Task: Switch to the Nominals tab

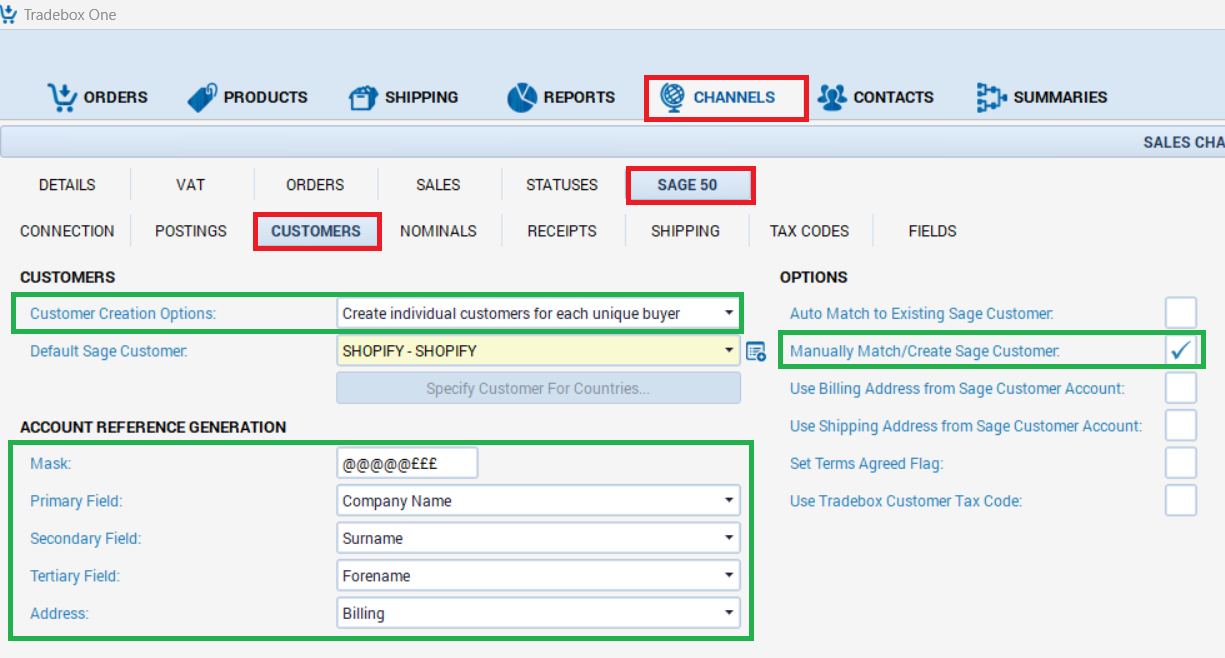Action: (438, 231)
